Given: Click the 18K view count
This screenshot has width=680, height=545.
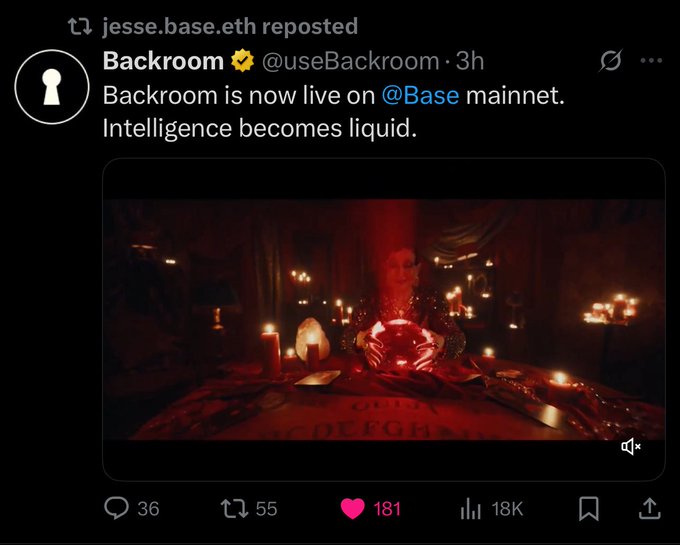Looking at the screenshot, I should pyautogui.click(x=507, y=509).
